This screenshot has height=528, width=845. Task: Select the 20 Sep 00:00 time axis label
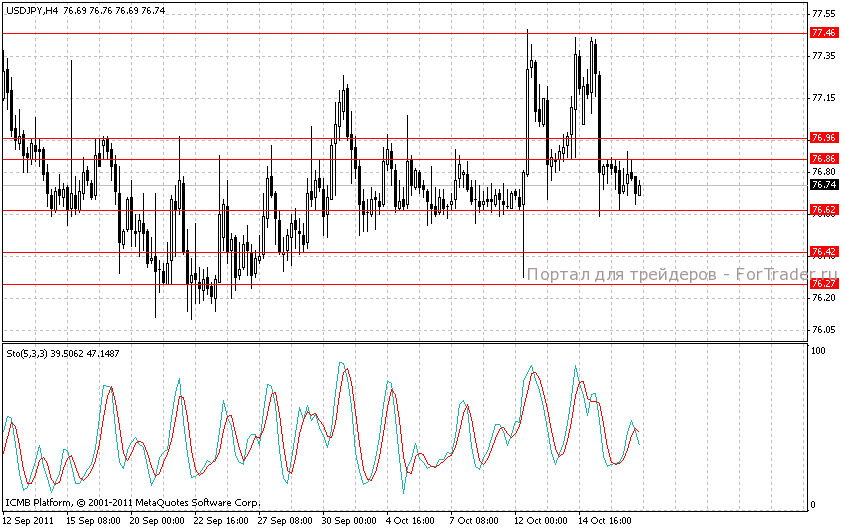pos(157,520)
